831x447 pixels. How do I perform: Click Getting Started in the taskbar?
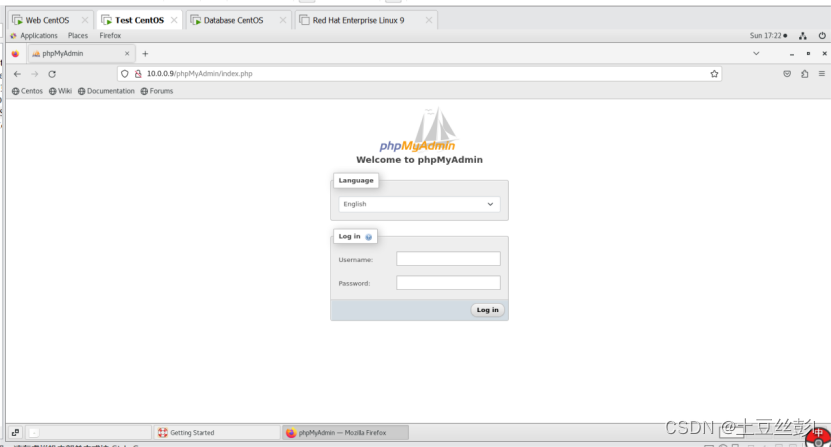point(216,433)
